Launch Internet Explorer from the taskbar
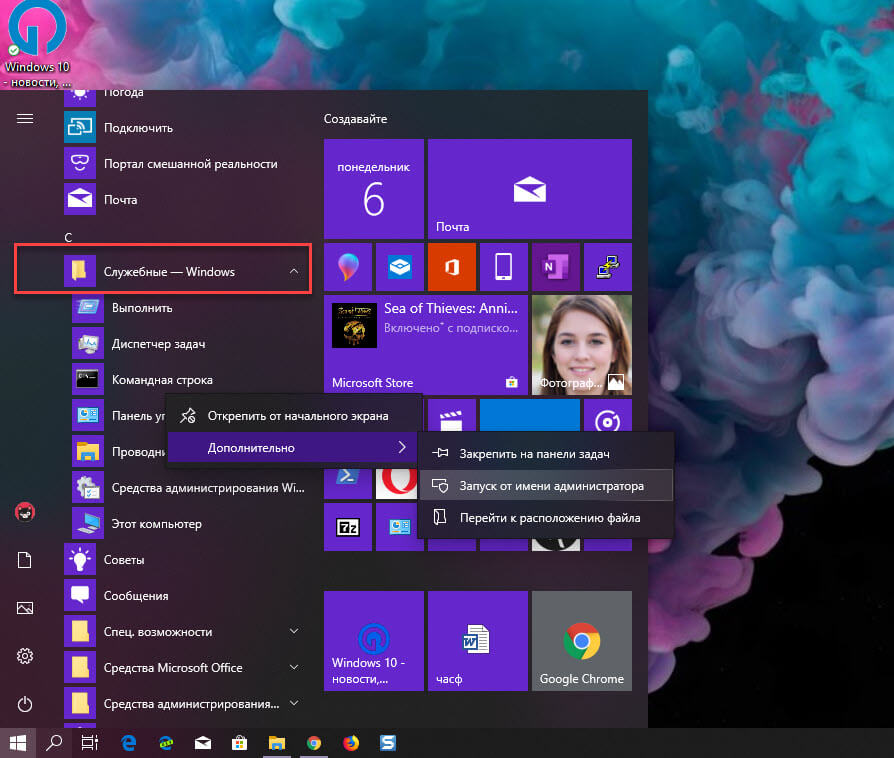This screenshot has height=758, width=894. 166,743
